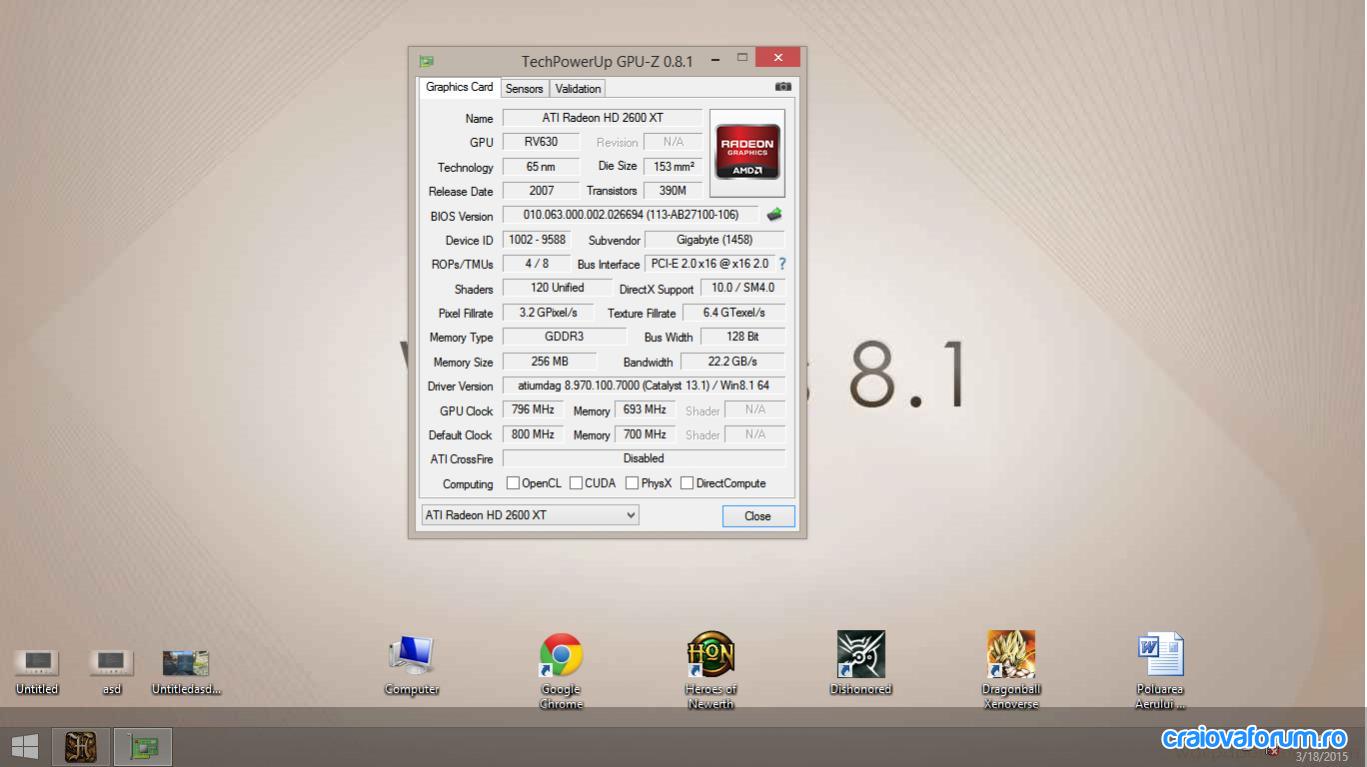Screen dimensions: 1367x767
Task: Click the date 3/18/2015 in the taskbar
Action: (1322, 757)
